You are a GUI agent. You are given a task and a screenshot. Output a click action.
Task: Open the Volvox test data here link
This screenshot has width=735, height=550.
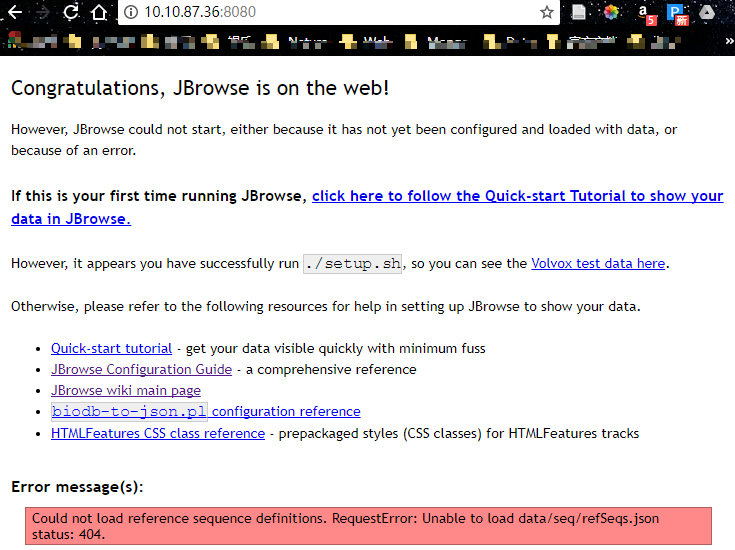coord(598,264)
